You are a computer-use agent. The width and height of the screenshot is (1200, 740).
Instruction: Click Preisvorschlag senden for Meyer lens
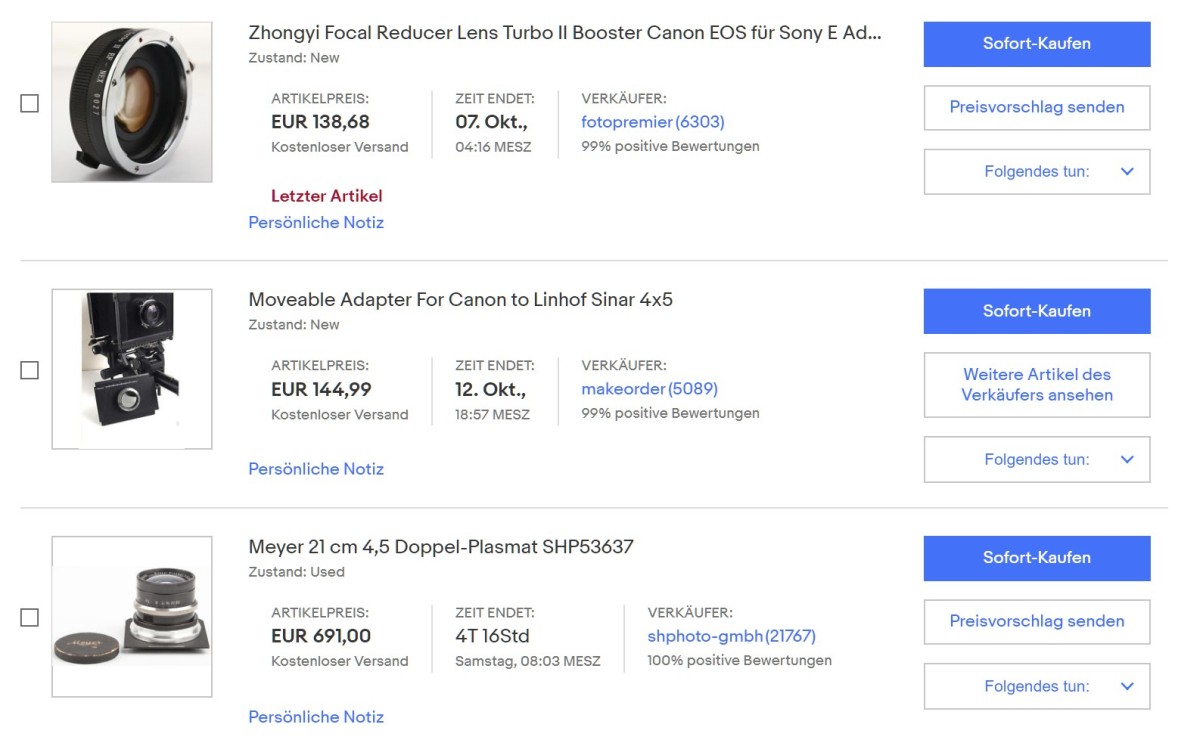click(x=1036, y=621)
